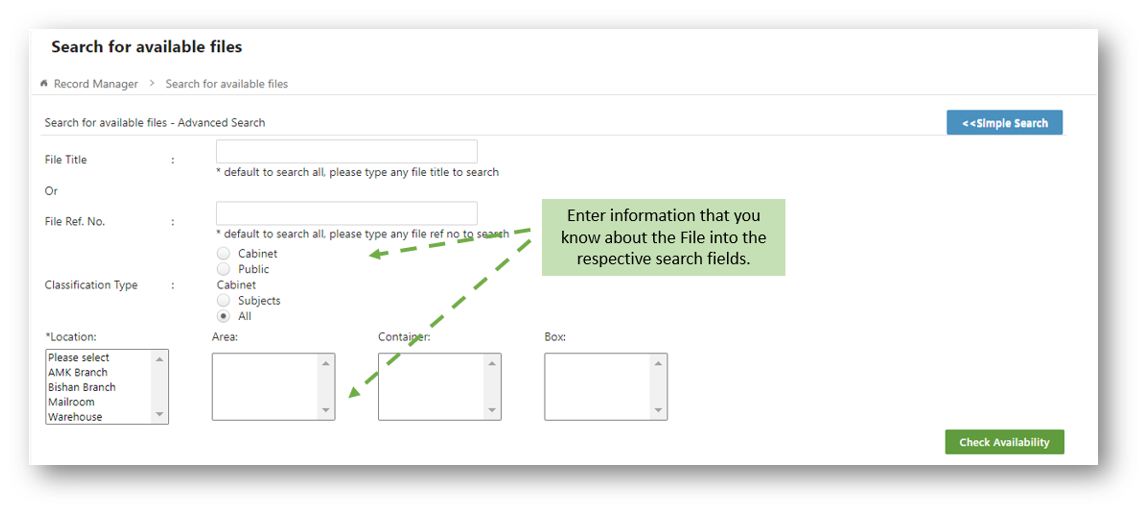
Task: Click the File Title input field
Action: [346, 152]
